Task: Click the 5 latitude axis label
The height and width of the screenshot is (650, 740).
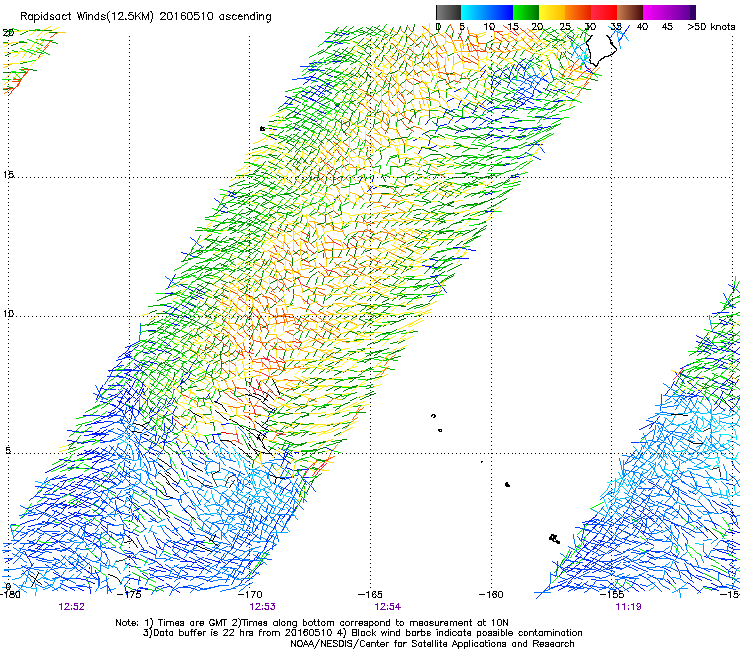Action: click(x=8, y=450)
